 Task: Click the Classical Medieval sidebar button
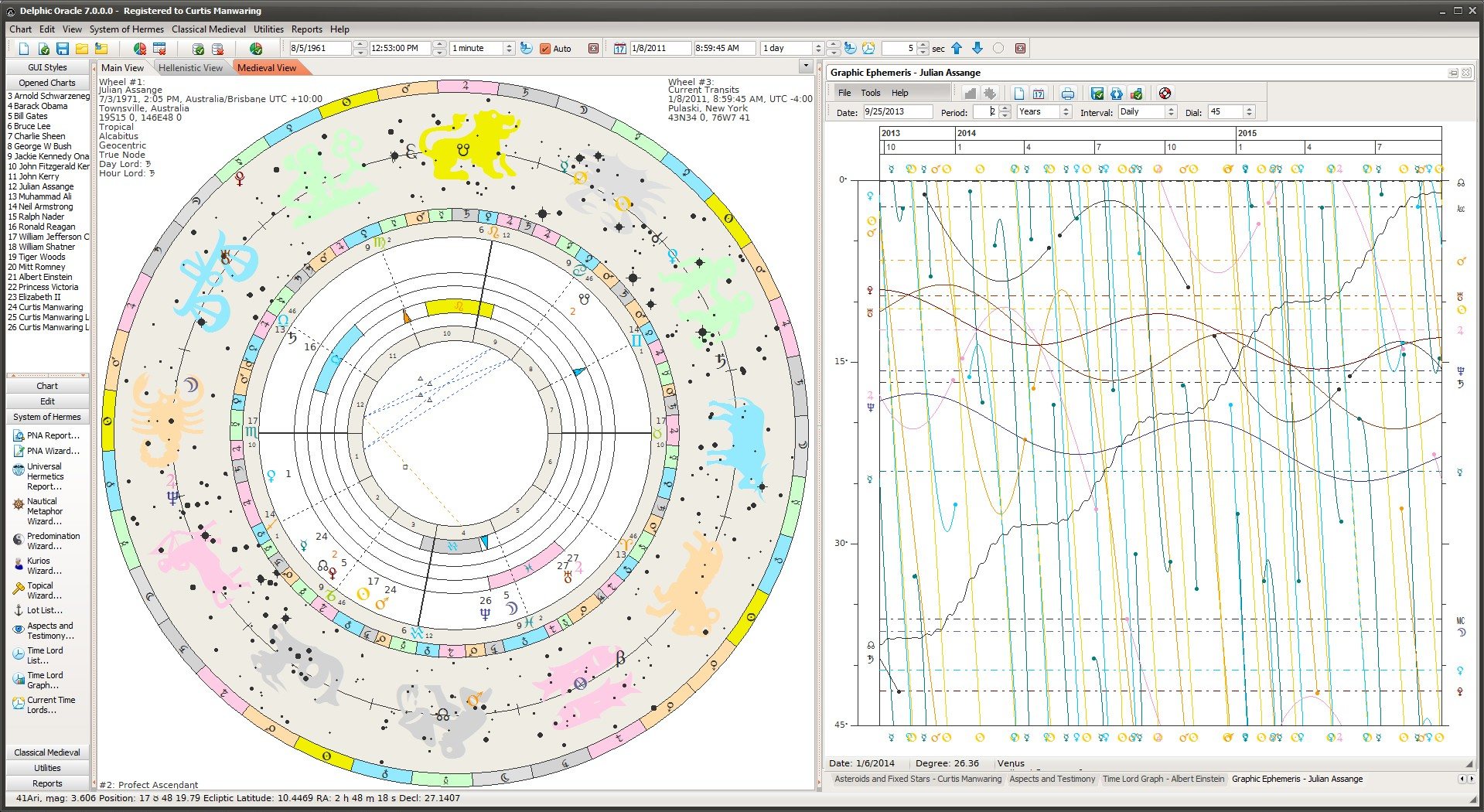47,752
